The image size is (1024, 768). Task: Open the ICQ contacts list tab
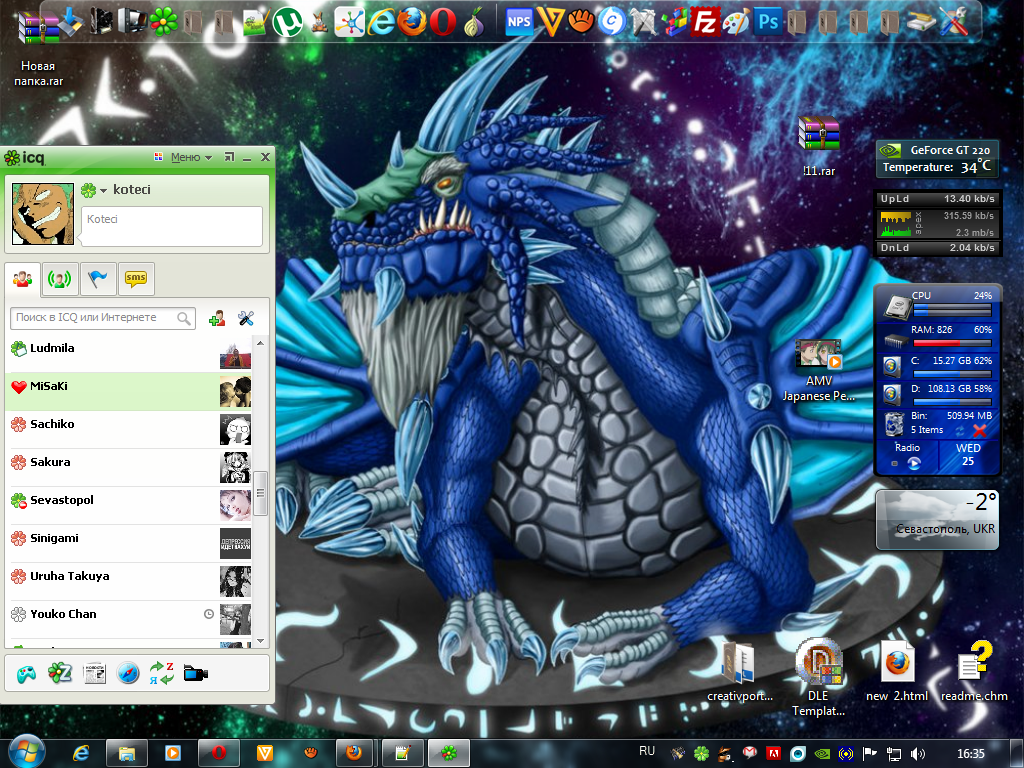[22, 279]
